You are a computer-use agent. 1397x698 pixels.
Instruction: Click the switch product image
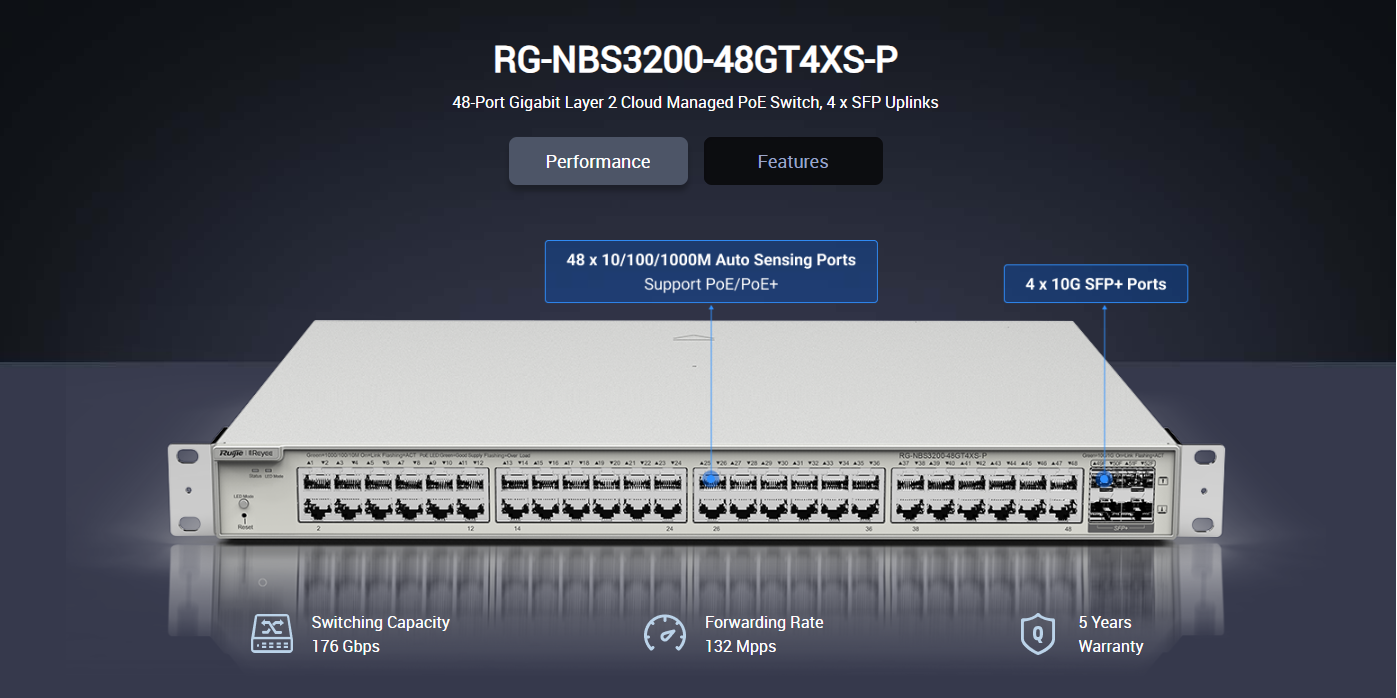[698, 432]
